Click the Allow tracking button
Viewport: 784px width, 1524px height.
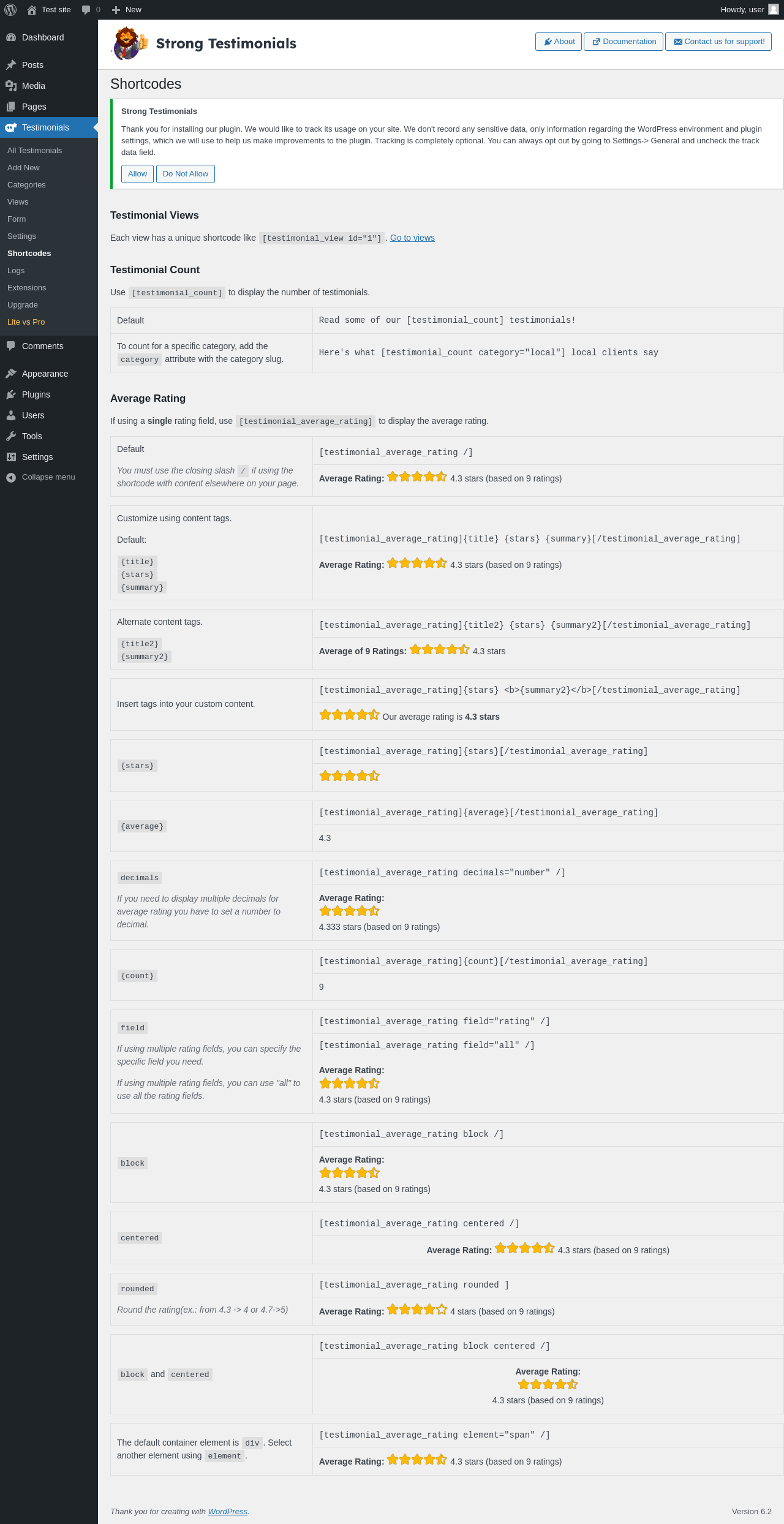[137, 174]
